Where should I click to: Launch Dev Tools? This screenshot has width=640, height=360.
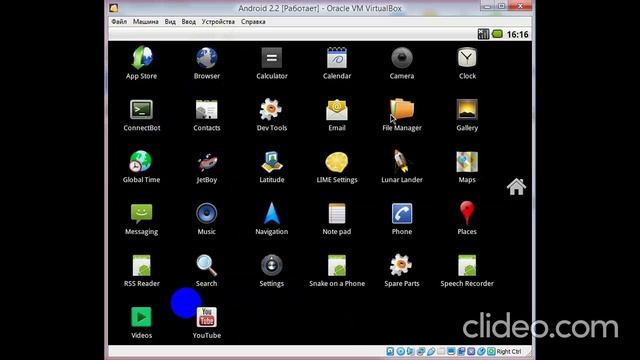(272, 115)
